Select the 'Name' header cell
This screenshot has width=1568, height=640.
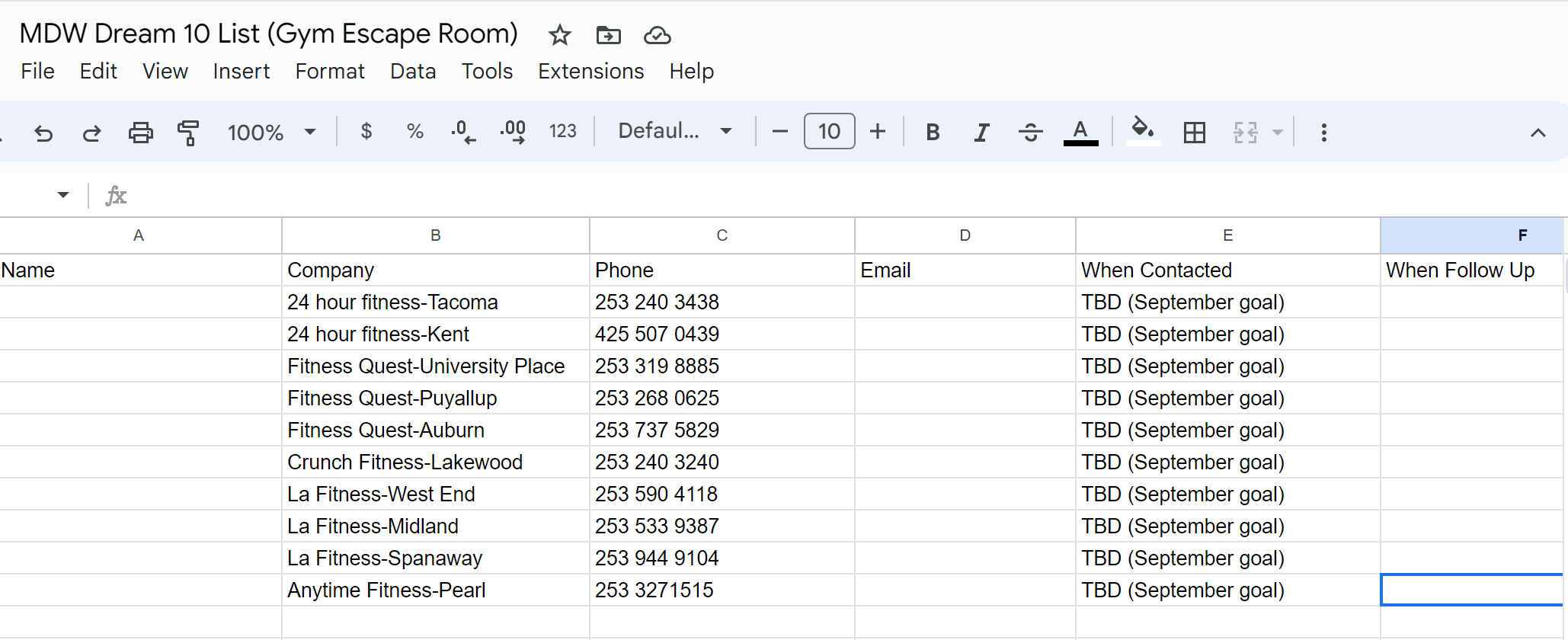[140, 270]
